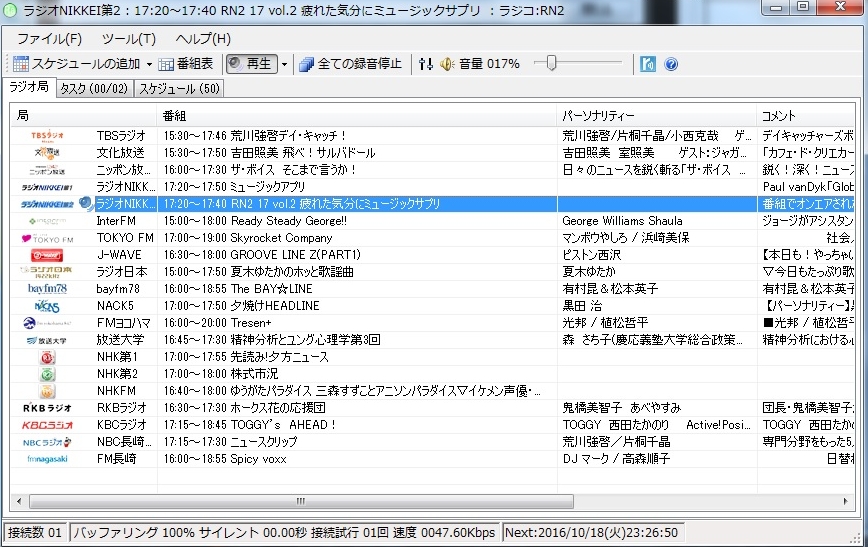The width and height of the screenshot is (868, 547).
Task: Click the fmnagasaki station logo
Action: click(x=47, y=459)
